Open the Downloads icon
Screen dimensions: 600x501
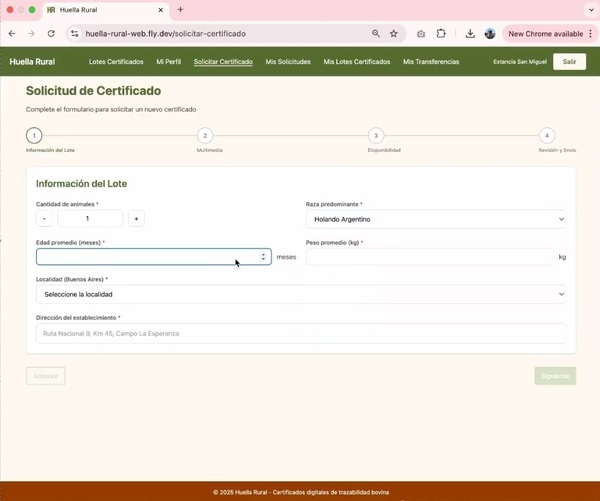tap(470, 34)
